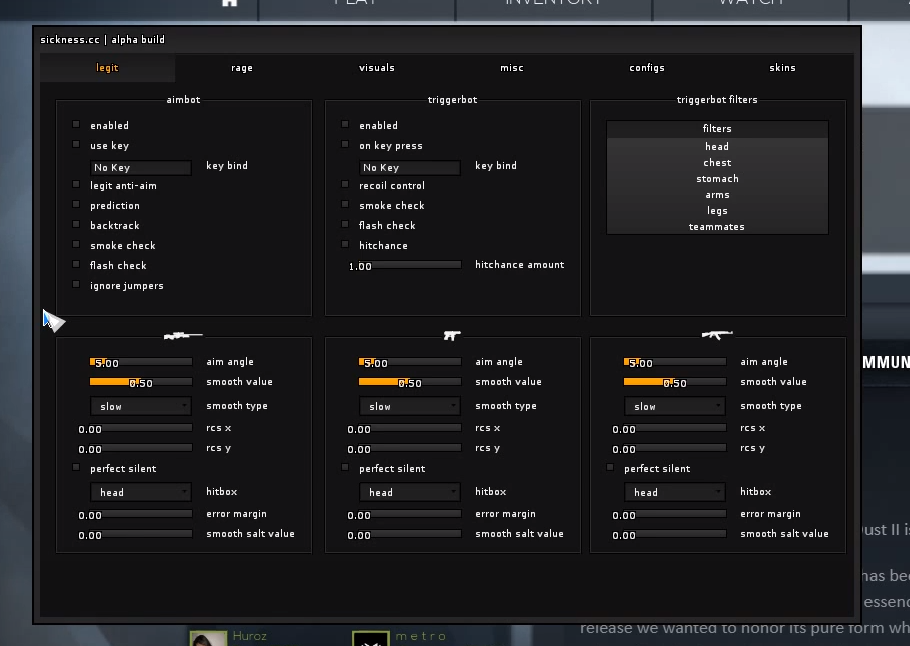The width and height of the screenshot is (910, 646).
Task: Open the configs tab
Action: coord(647,68)
